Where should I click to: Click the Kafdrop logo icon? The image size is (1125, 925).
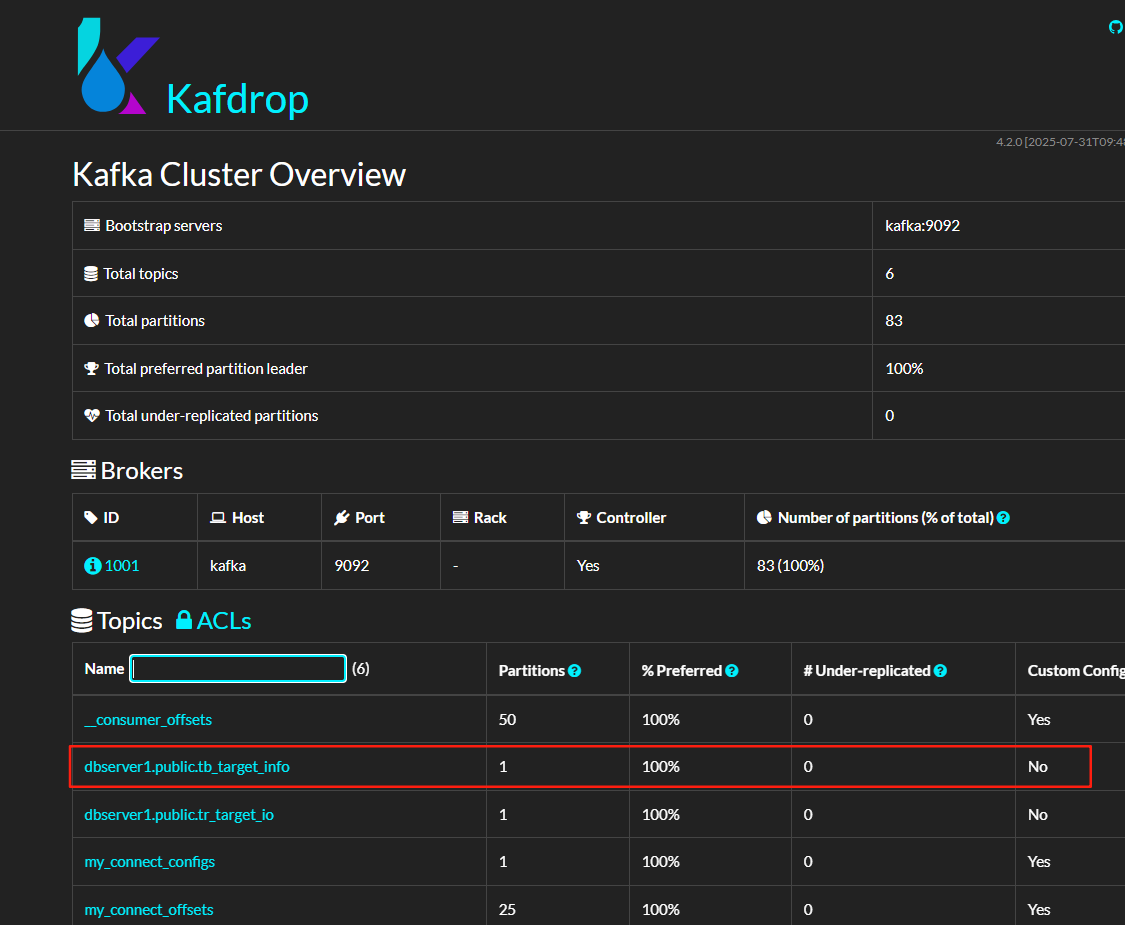[118, 66]
